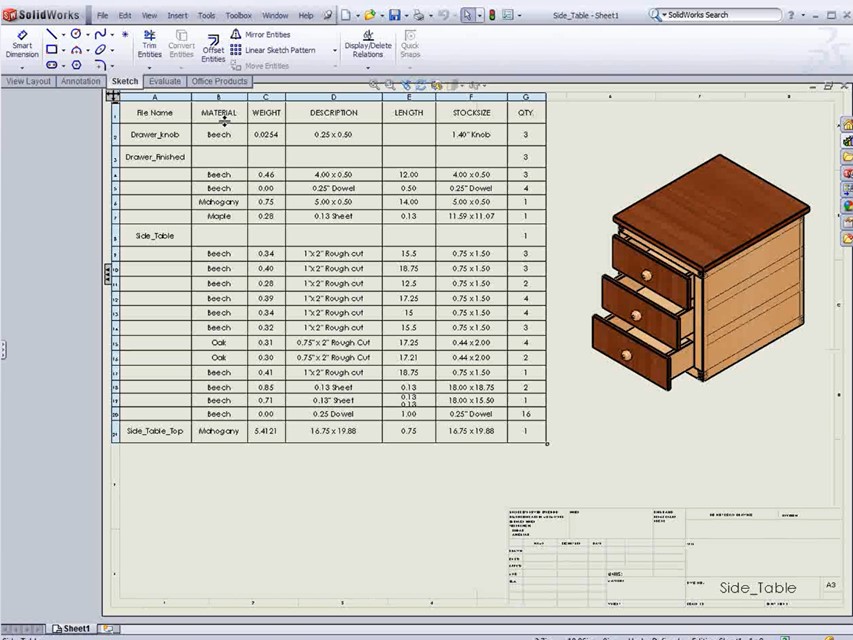Viewport: 853px width, 640px height.
Task: Select the Circle sketch tool
Action: tap(75, 34)
